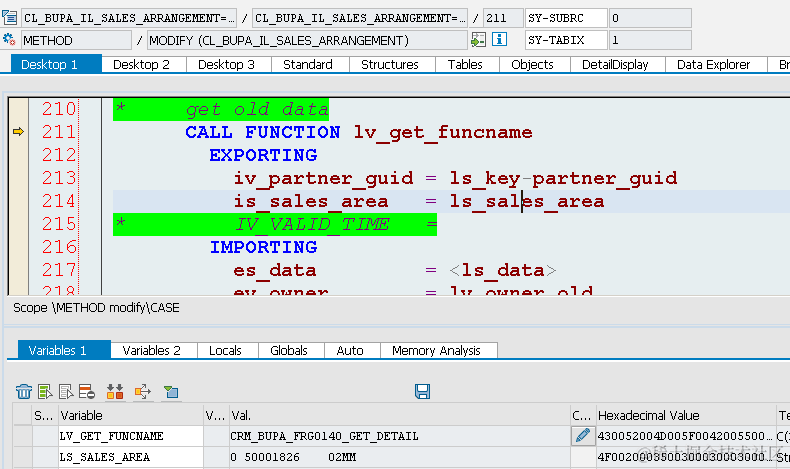Click the Variable column header

pyautogui.click(x=131, y=416)
